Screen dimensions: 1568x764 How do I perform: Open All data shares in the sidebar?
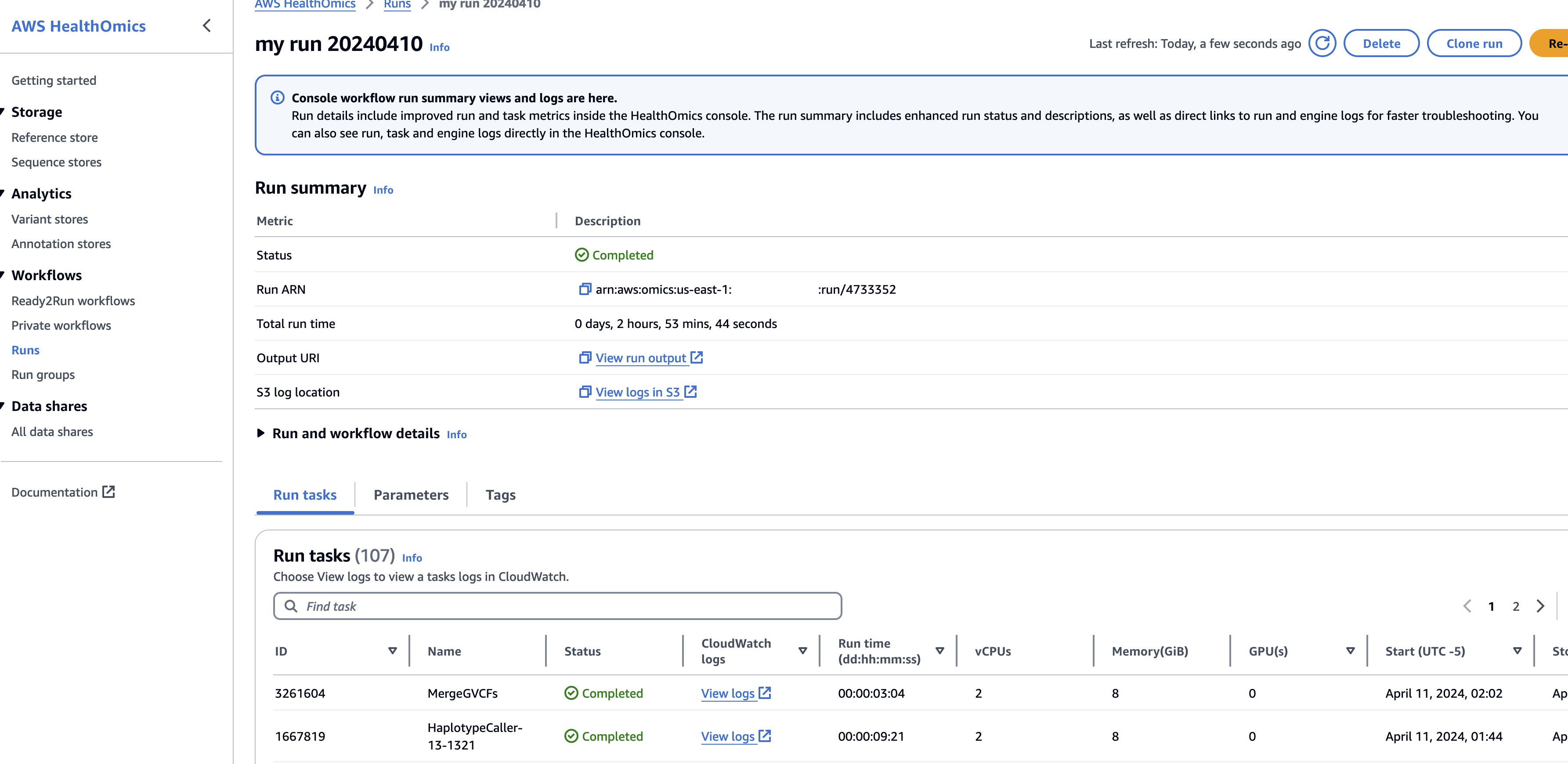(x=52, y=431)
